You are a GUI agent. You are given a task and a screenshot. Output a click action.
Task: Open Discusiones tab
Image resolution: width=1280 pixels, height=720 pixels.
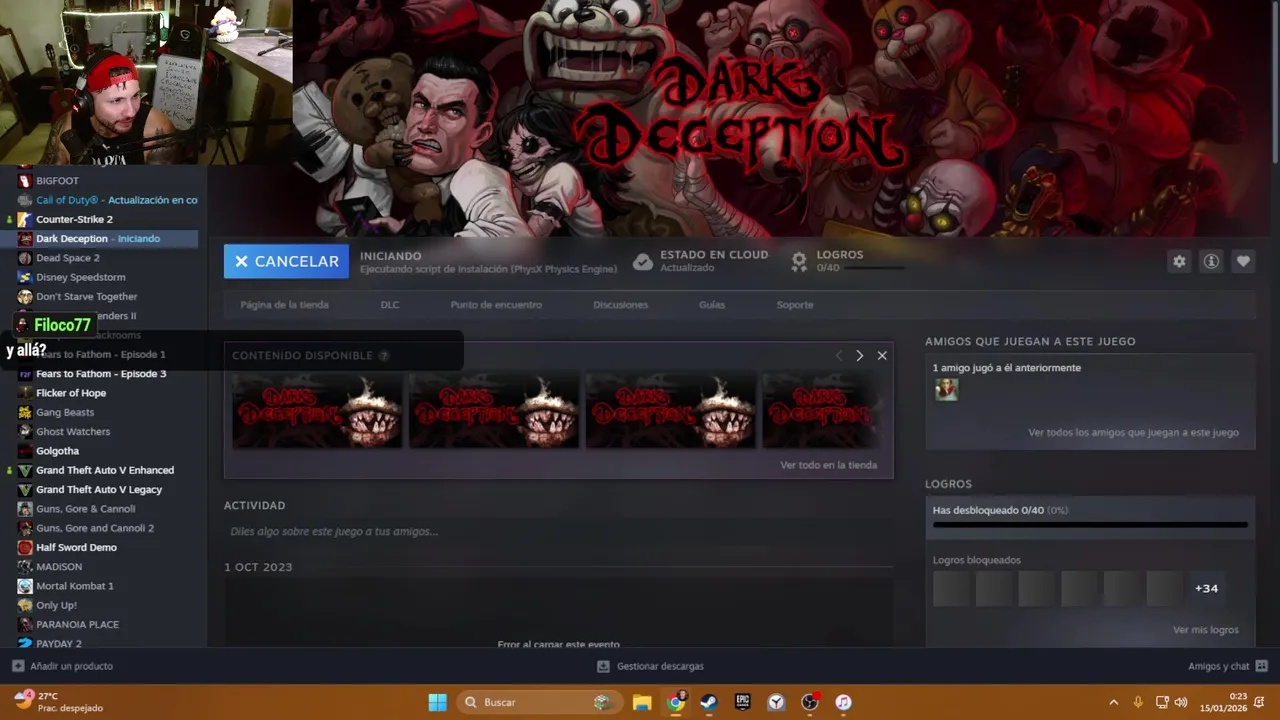pyautogui.click(x=620, y=305)
